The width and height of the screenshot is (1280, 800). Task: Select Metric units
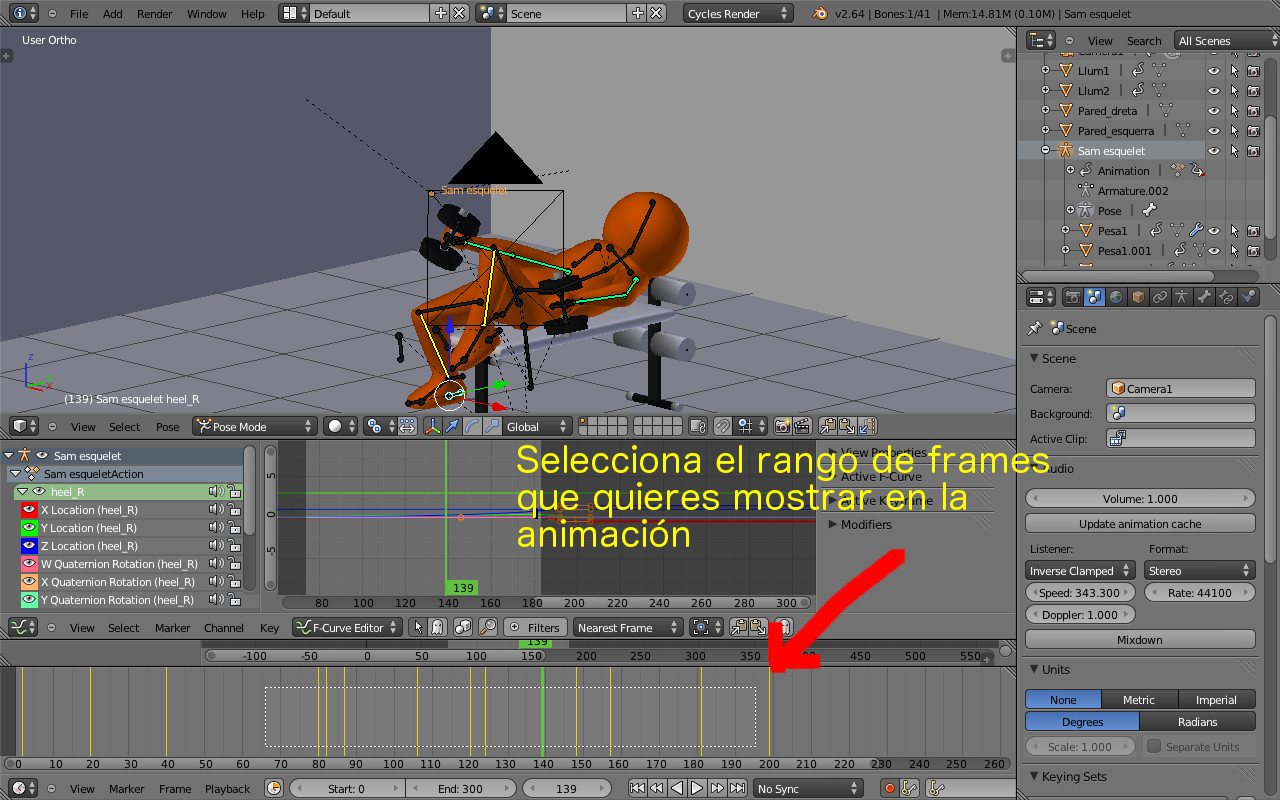(x=1140, y=700)
